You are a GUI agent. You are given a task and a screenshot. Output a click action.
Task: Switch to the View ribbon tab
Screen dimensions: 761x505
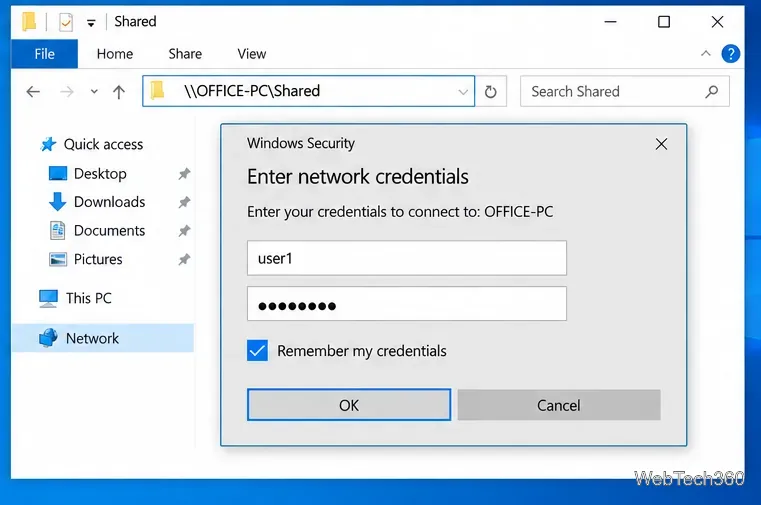(x=251, y=54)
